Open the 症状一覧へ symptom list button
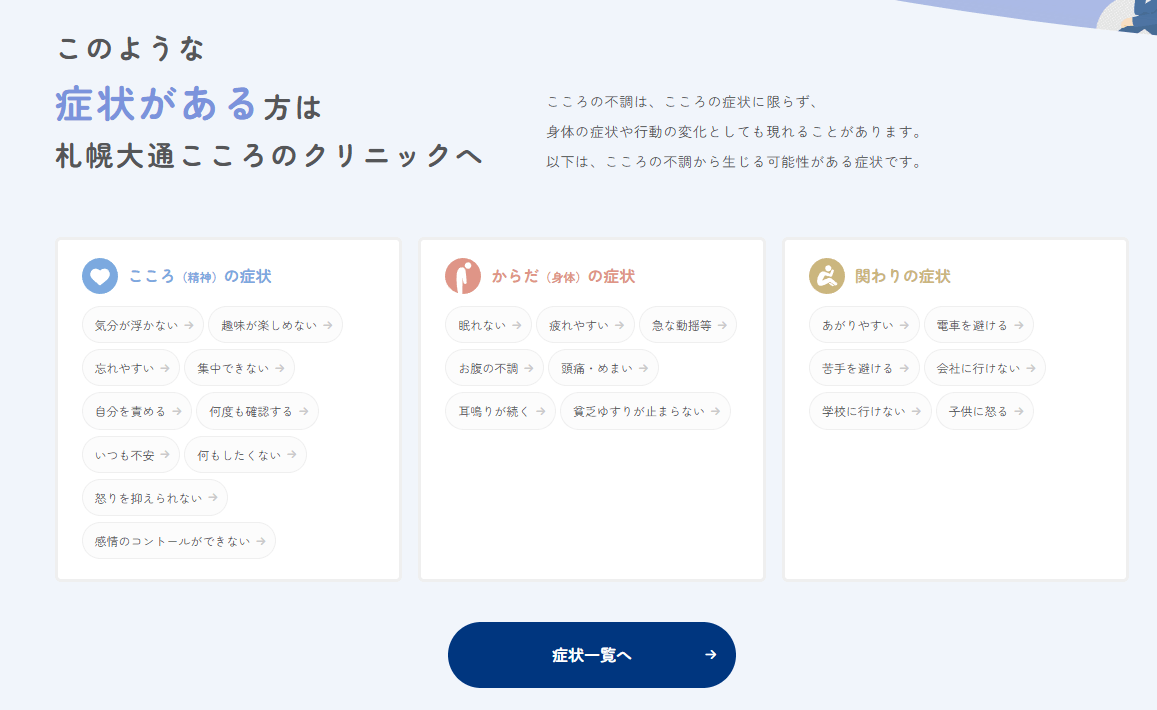This screenshot has width=1157, height=710. click(x=591, y=655)
